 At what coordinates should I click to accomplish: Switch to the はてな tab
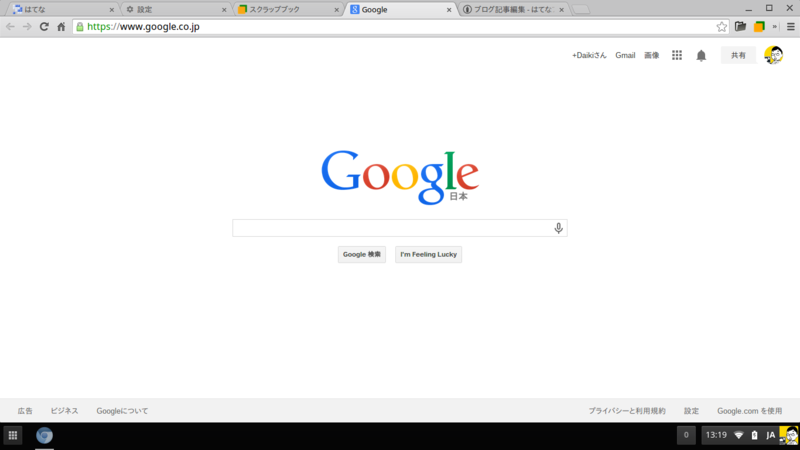[61, 10]
